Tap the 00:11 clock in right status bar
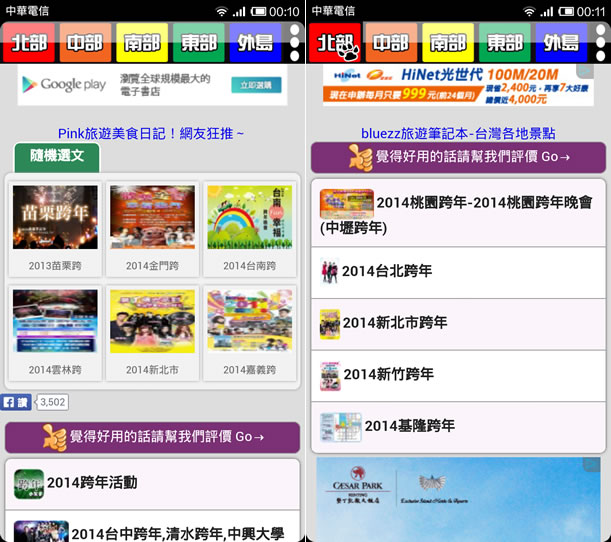The image size is (611, 542). pyautogui.click(x=591, y=11)
